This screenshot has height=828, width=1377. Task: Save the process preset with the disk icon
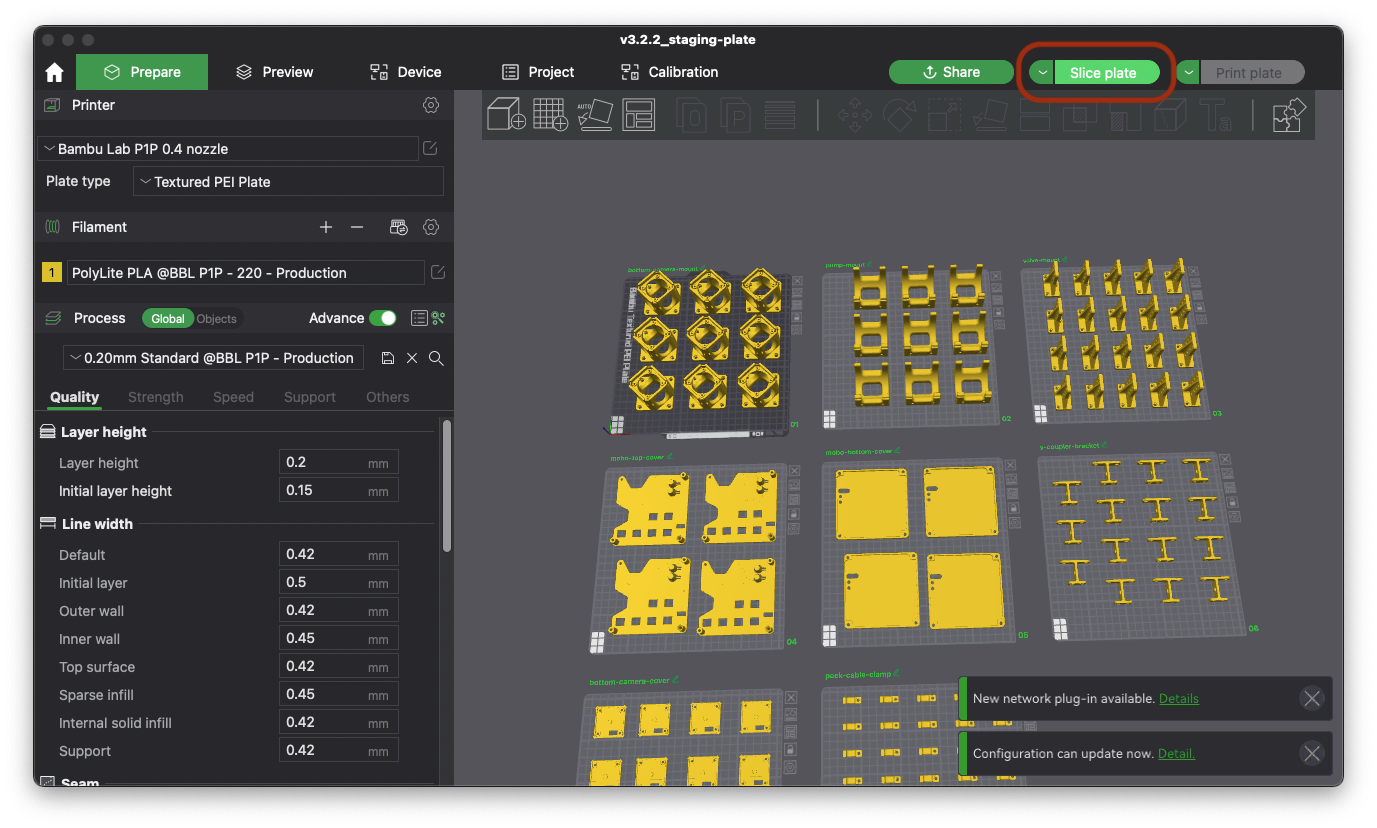[387, 358]
